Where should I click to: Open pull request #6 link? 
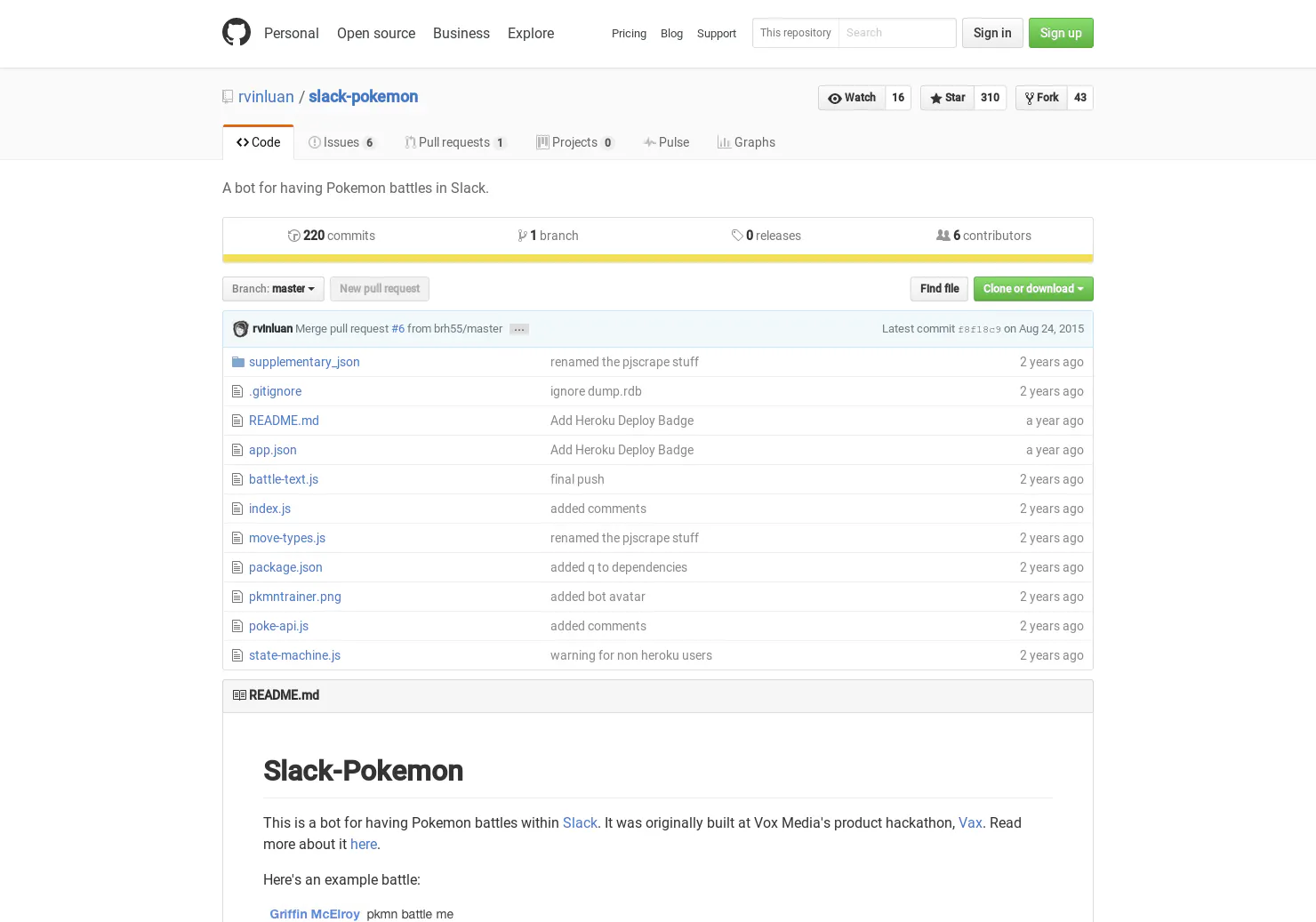[x=397, y=329]
